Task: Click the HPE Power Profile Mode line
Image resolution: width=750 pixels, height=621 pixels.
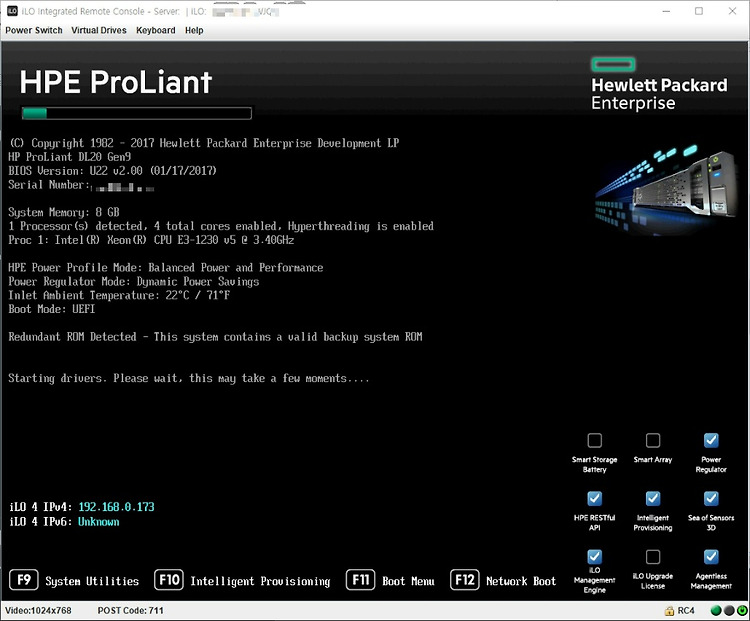Action: [x=165, y=267]
